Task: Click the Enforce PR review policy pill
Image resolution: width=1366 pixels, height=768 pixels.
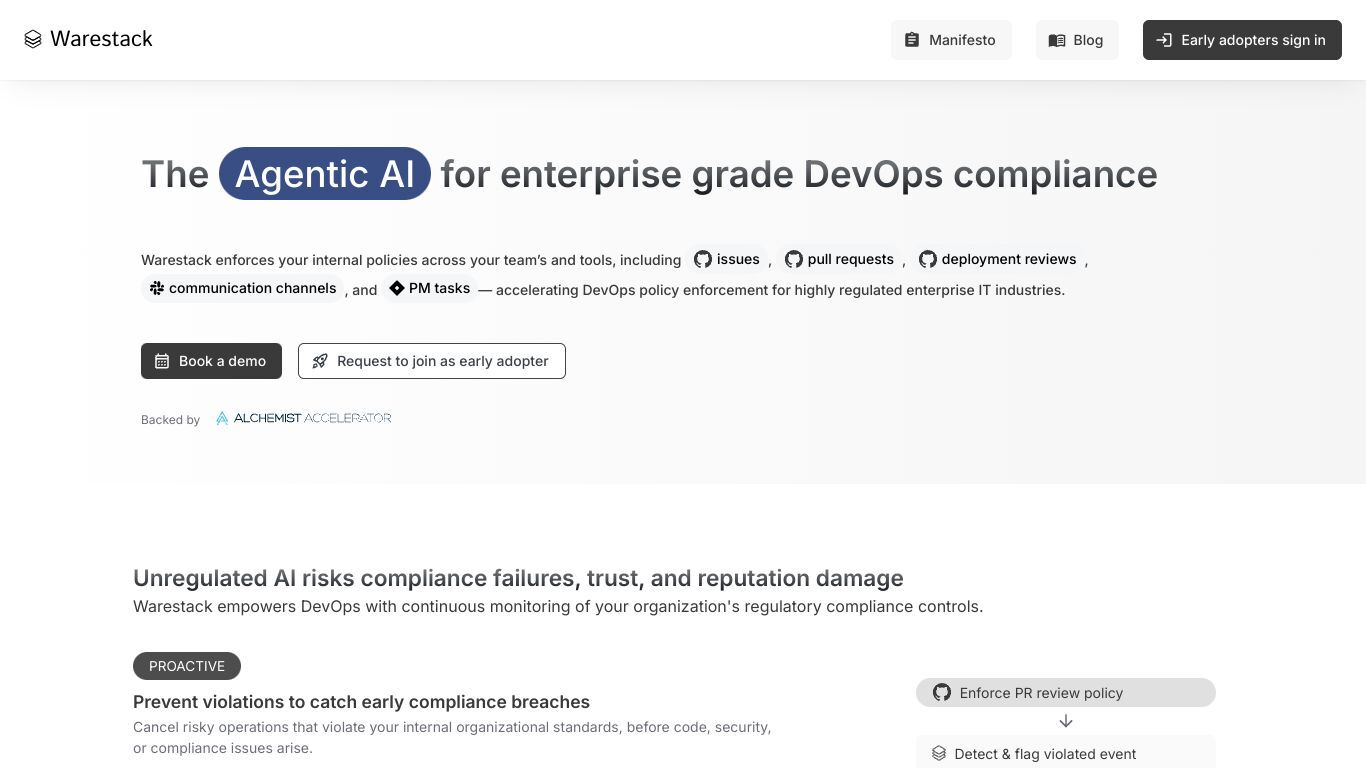Action: click(1066, 693)
